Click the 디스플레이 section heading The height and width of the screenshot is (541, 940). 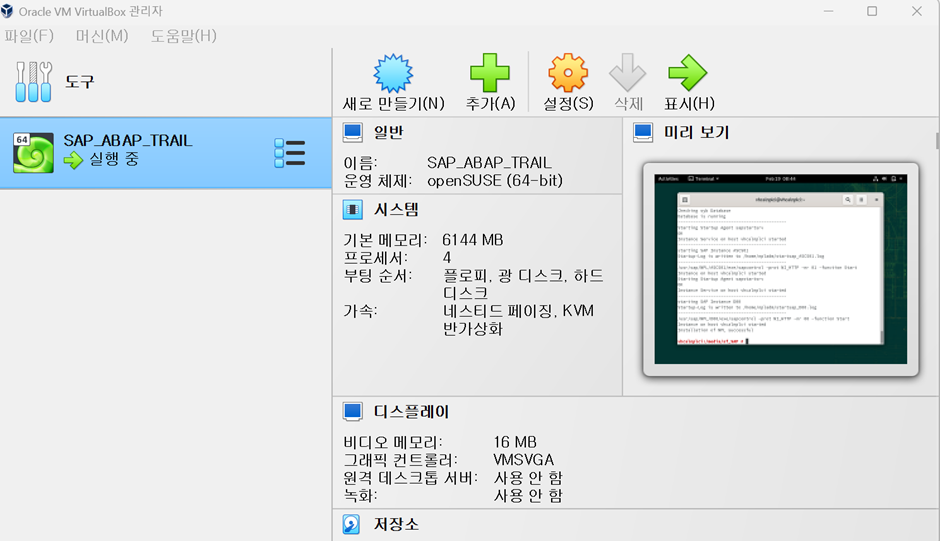[x=411, y=412]
